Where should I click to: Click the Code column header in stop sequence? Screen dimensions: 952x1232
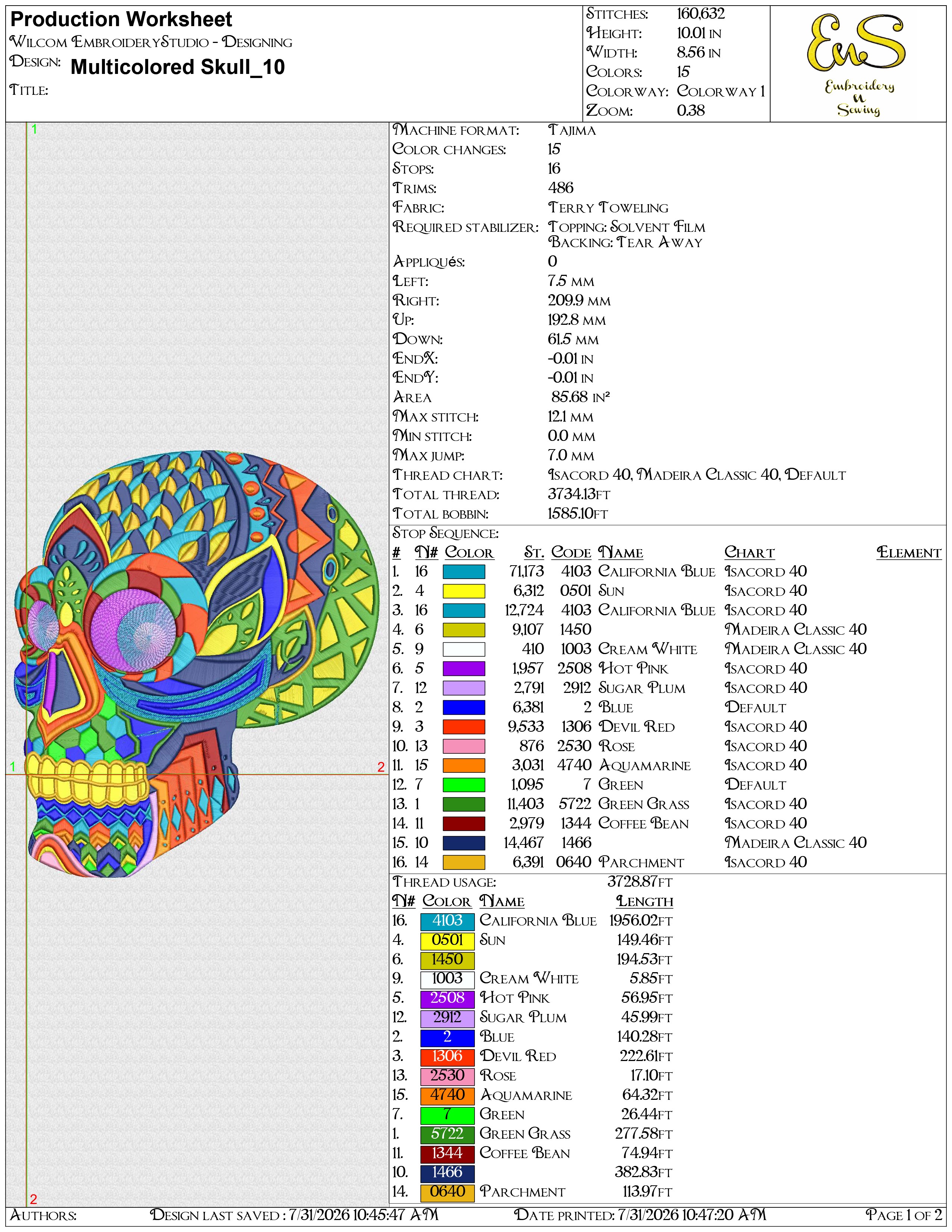pyautogui.click(x=571, y=552)
